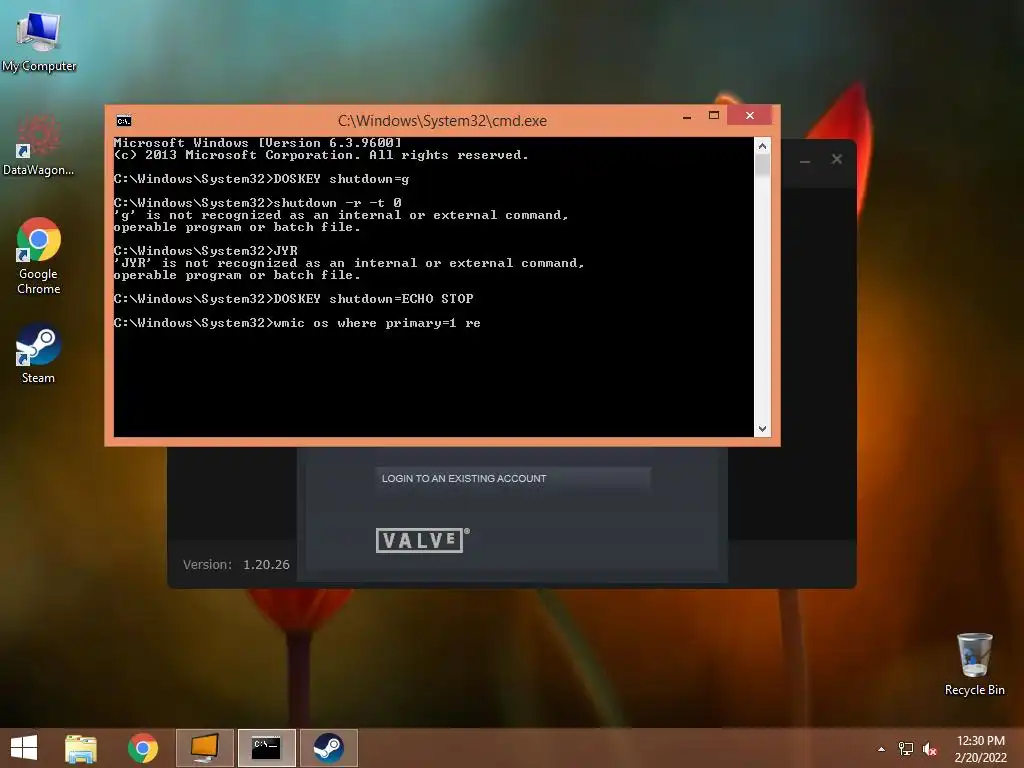Open the Windows Start button
Image resolution: width=1024 pixels, height=768 pixels.
[24, 748]
